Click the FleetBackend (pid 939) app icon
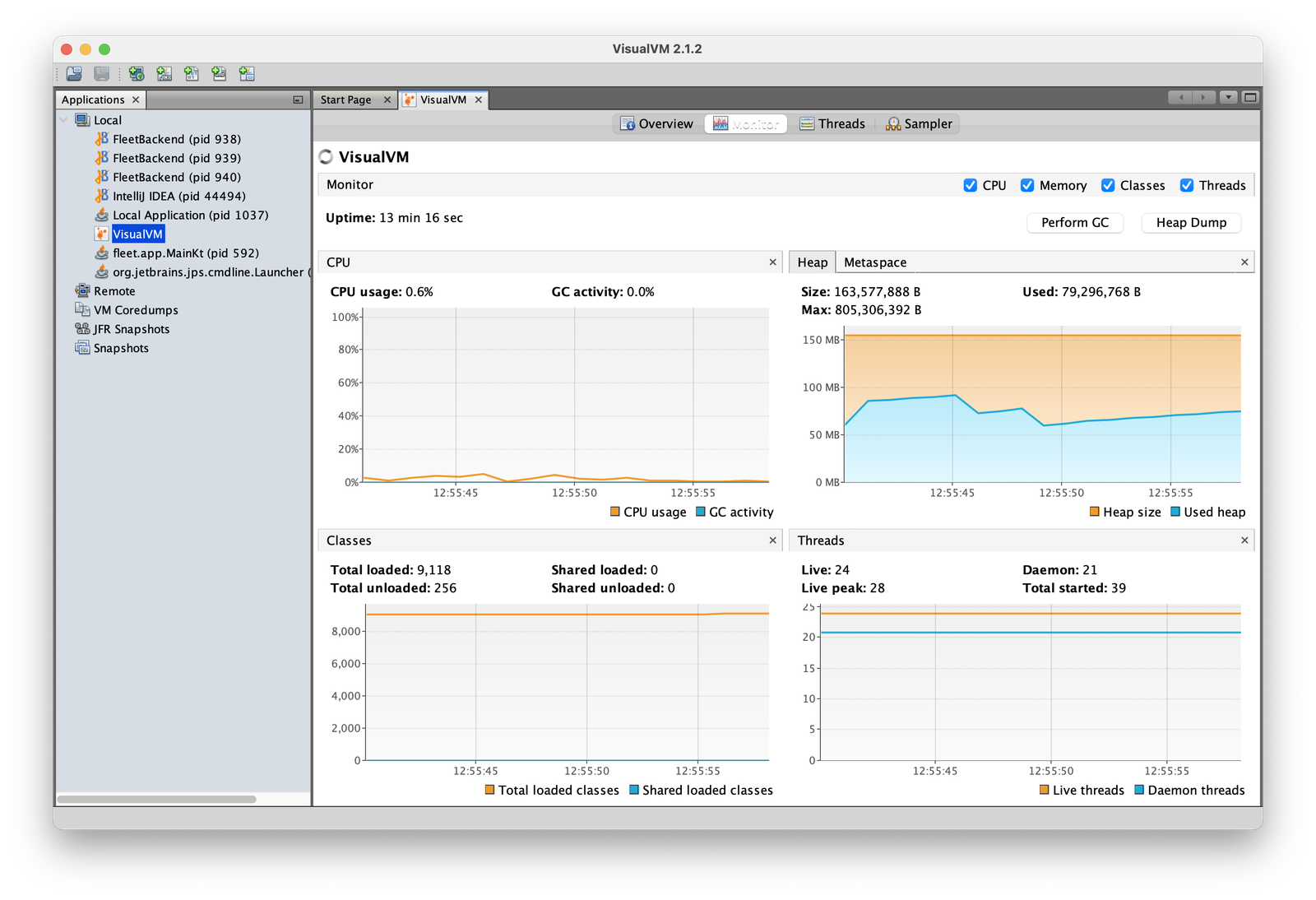This screenshot has height=900, width=1316. click(x=102, y=158)
